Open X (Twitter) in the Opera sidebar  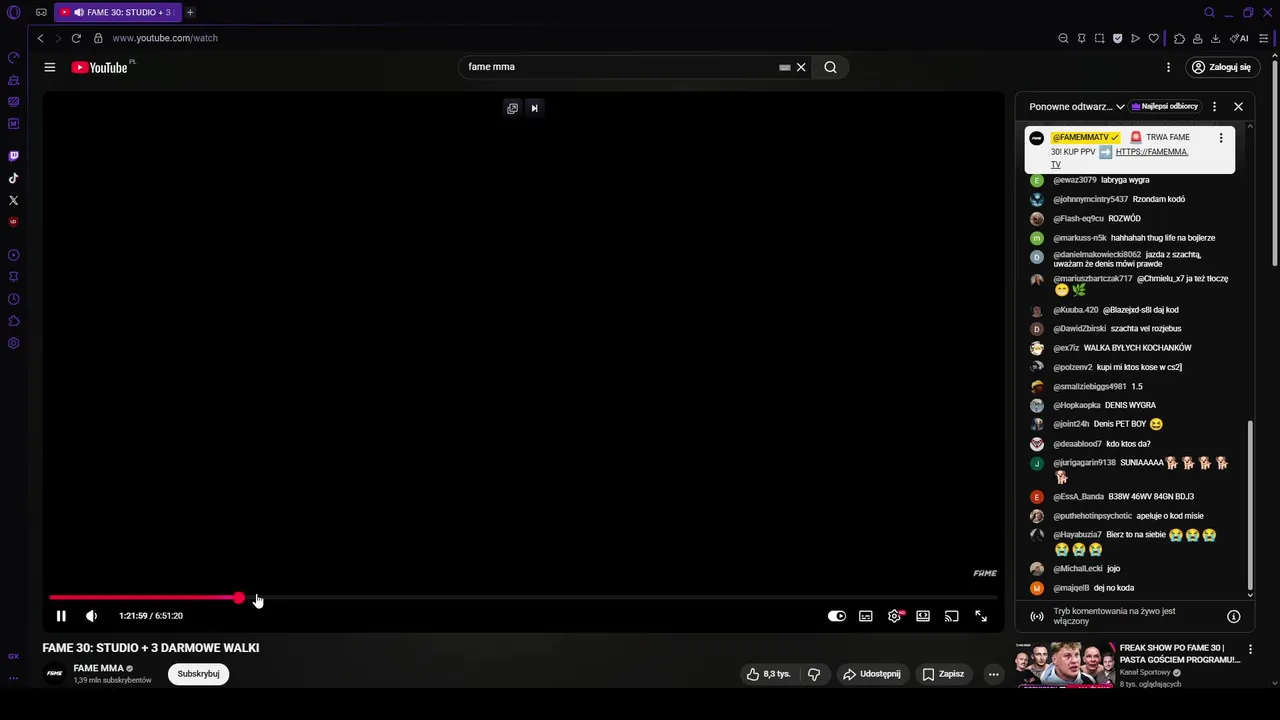[x=14, y=200]
